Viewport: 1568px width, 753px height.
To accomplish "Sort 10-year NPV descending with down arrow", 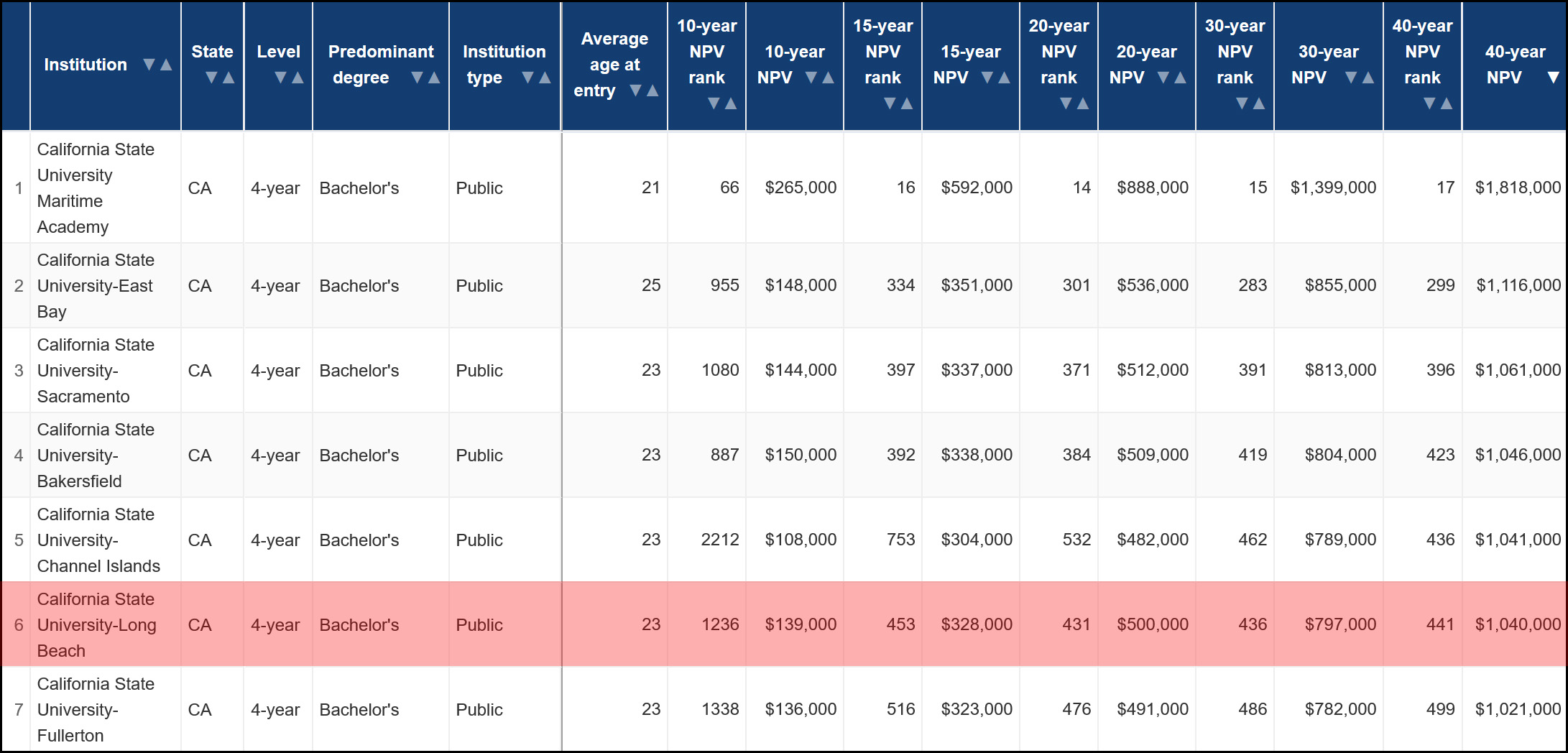I will (x=811, y=78).
